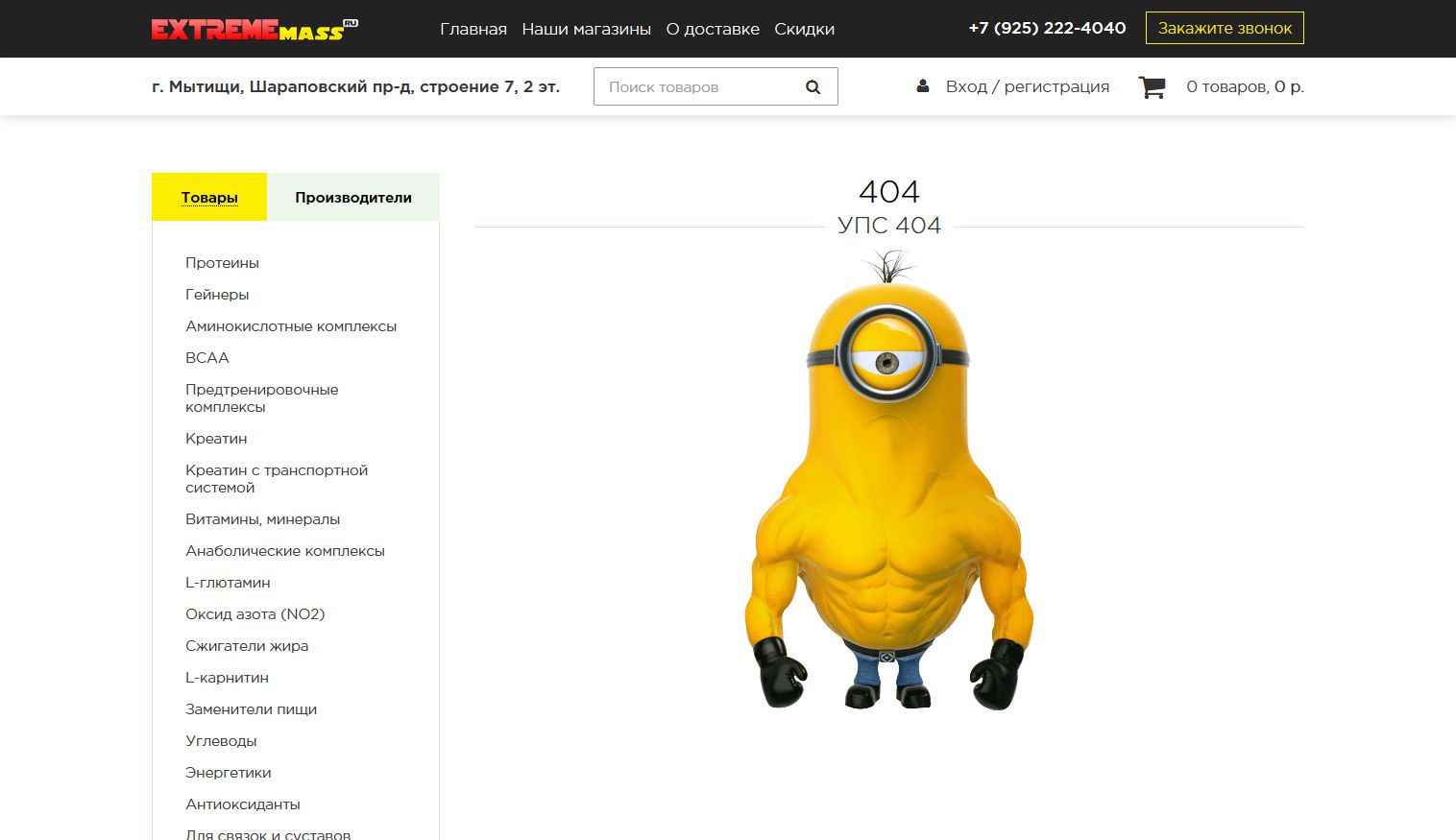
Task: Open the Скидки menu item
Action: pyautogui.click(x=804, y=29)
